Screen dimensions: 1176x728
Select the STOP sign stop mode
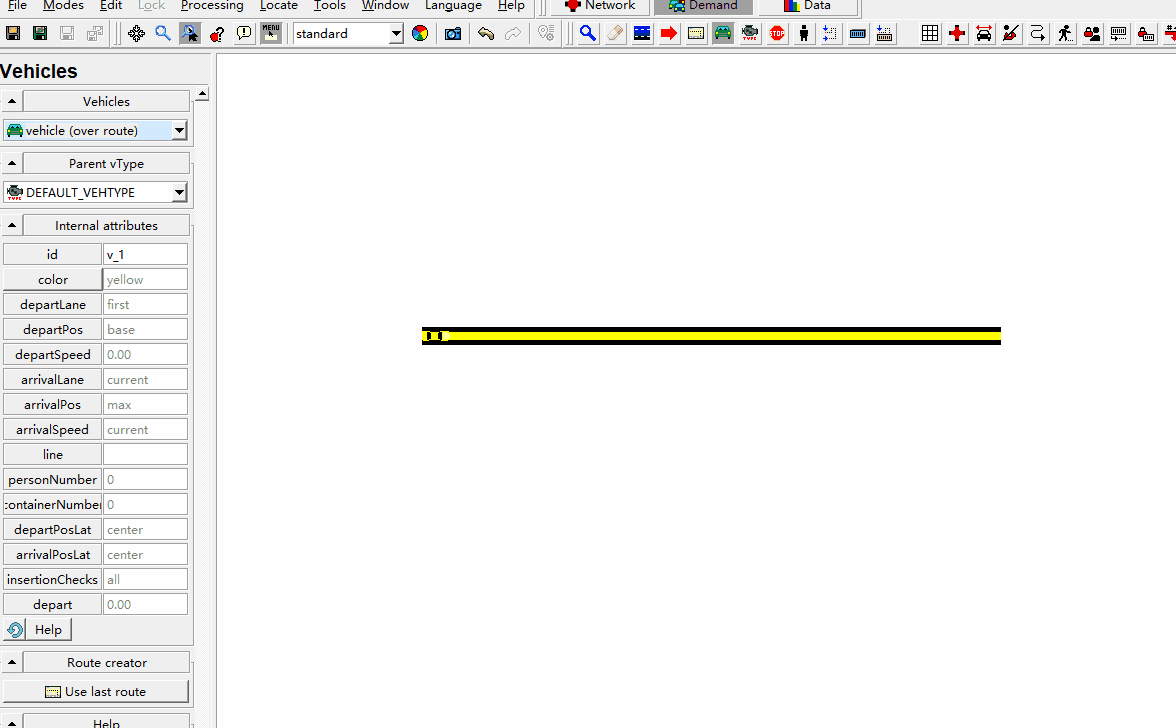[777, 34]
